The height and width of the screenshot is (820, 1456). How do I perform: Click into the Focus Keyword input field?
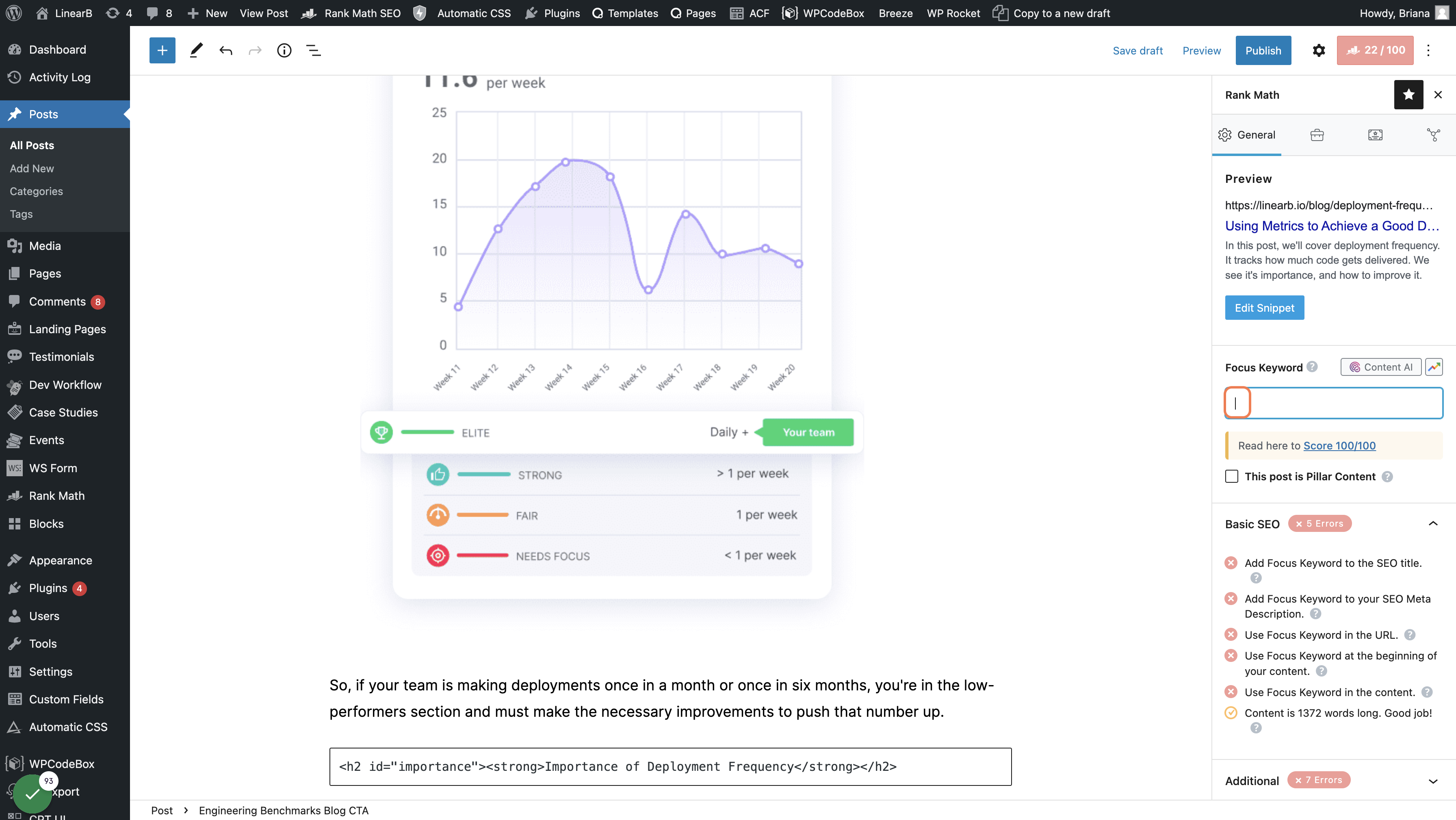coord(1334,403)
